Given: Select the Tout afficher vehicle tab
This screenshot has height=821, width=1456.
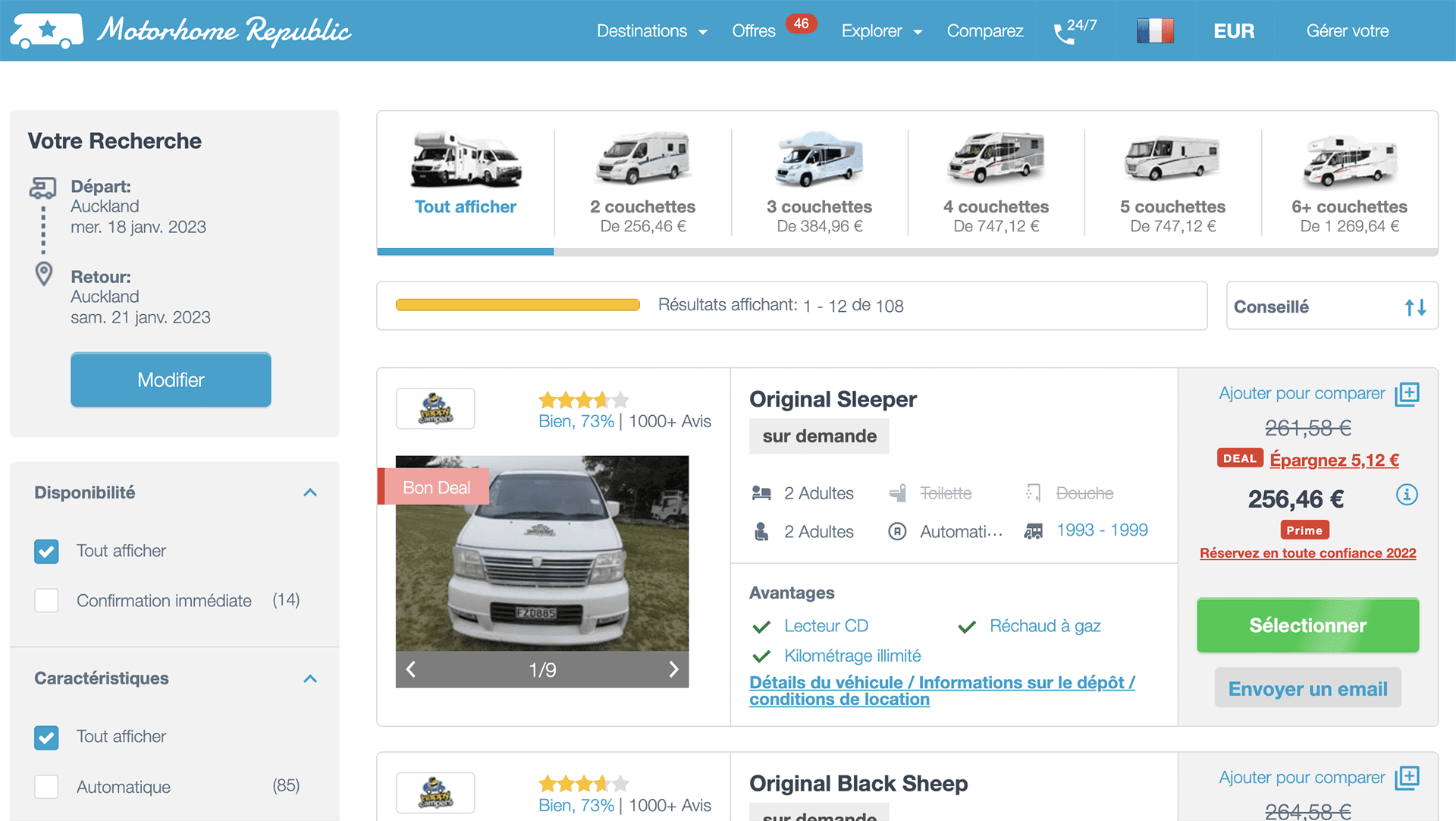Looking at the screenshot, I should point(466,182).
